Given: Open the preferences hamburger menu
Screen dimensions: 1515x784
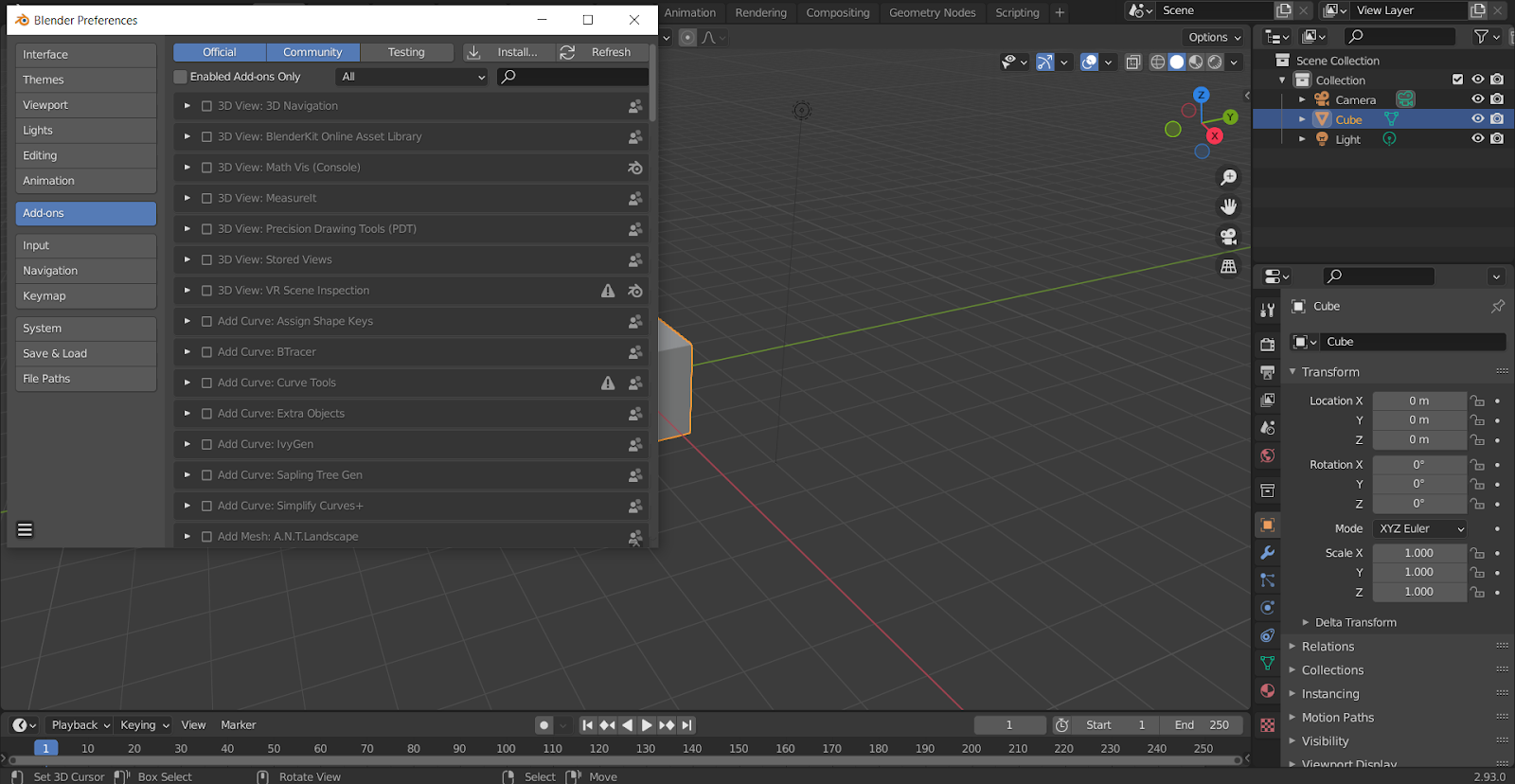Looking at the screenshot, I should point(26,529).
